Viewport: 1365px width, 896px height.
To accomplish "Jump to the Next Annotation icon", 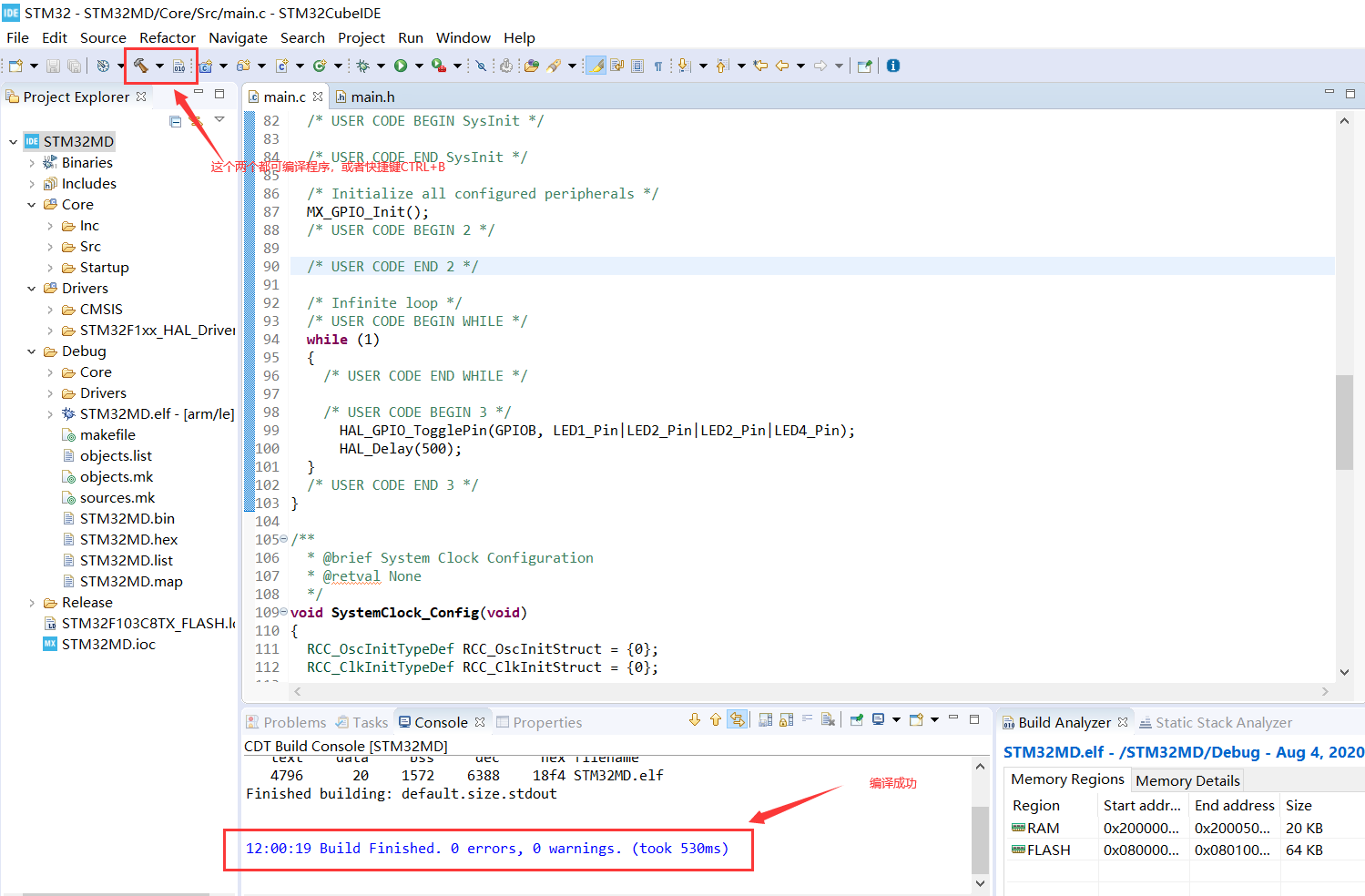I will [x=684, y=66].
